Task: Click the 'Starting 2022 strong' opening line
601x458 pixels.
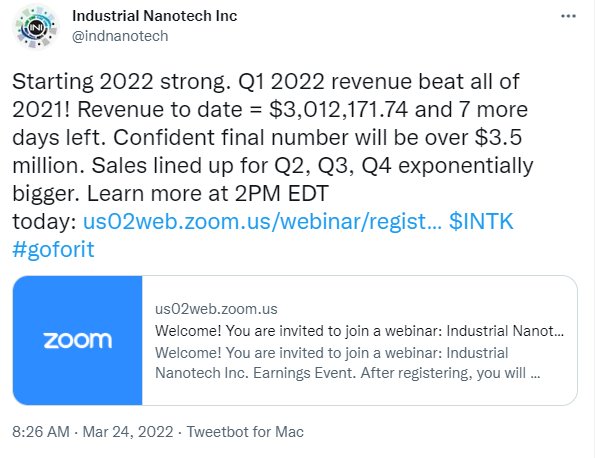Action: coord(122,82)
